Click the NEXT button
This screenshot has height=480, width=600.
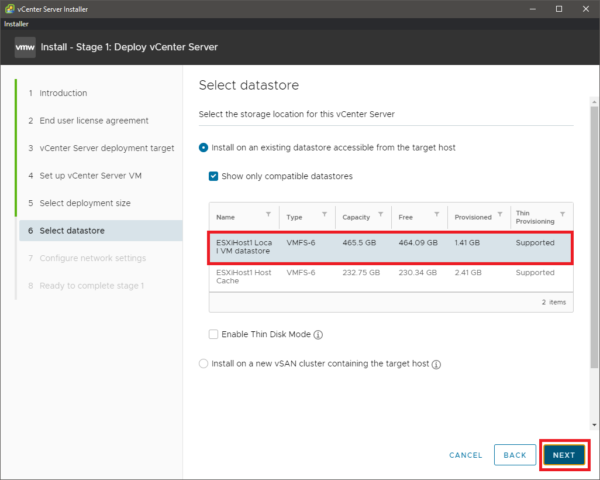564,455
